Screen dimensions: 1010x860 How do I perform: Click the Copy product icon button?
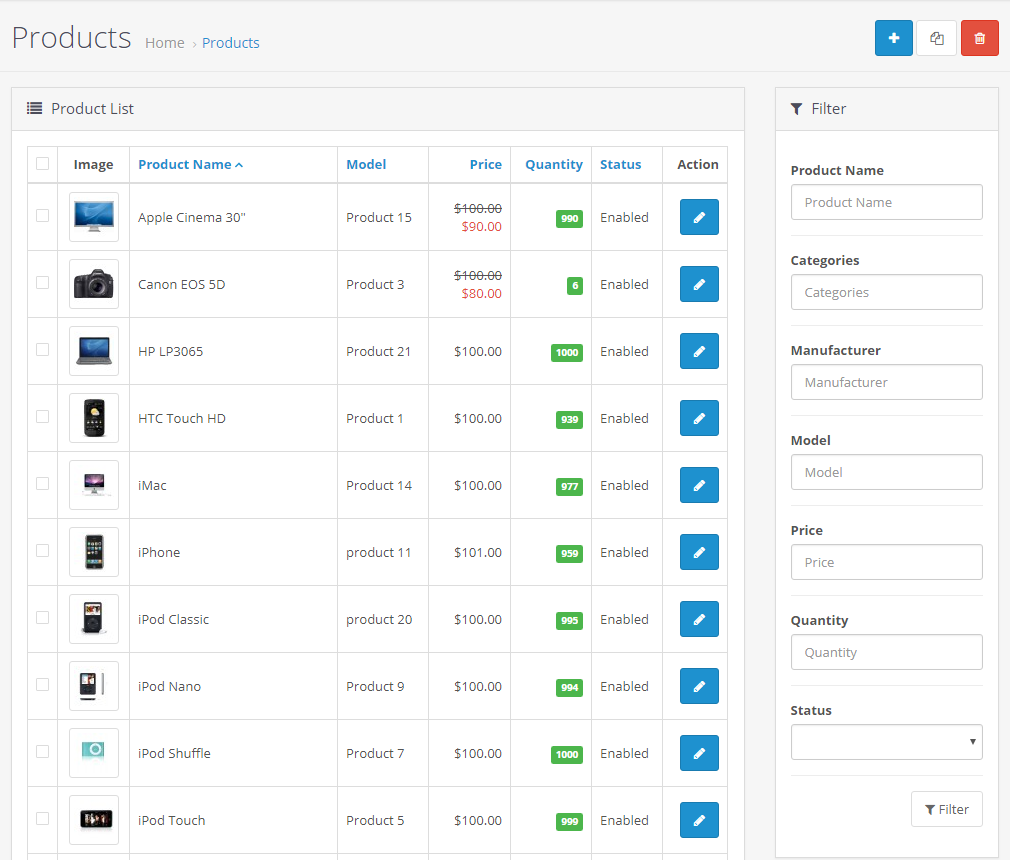click(937, 38)
